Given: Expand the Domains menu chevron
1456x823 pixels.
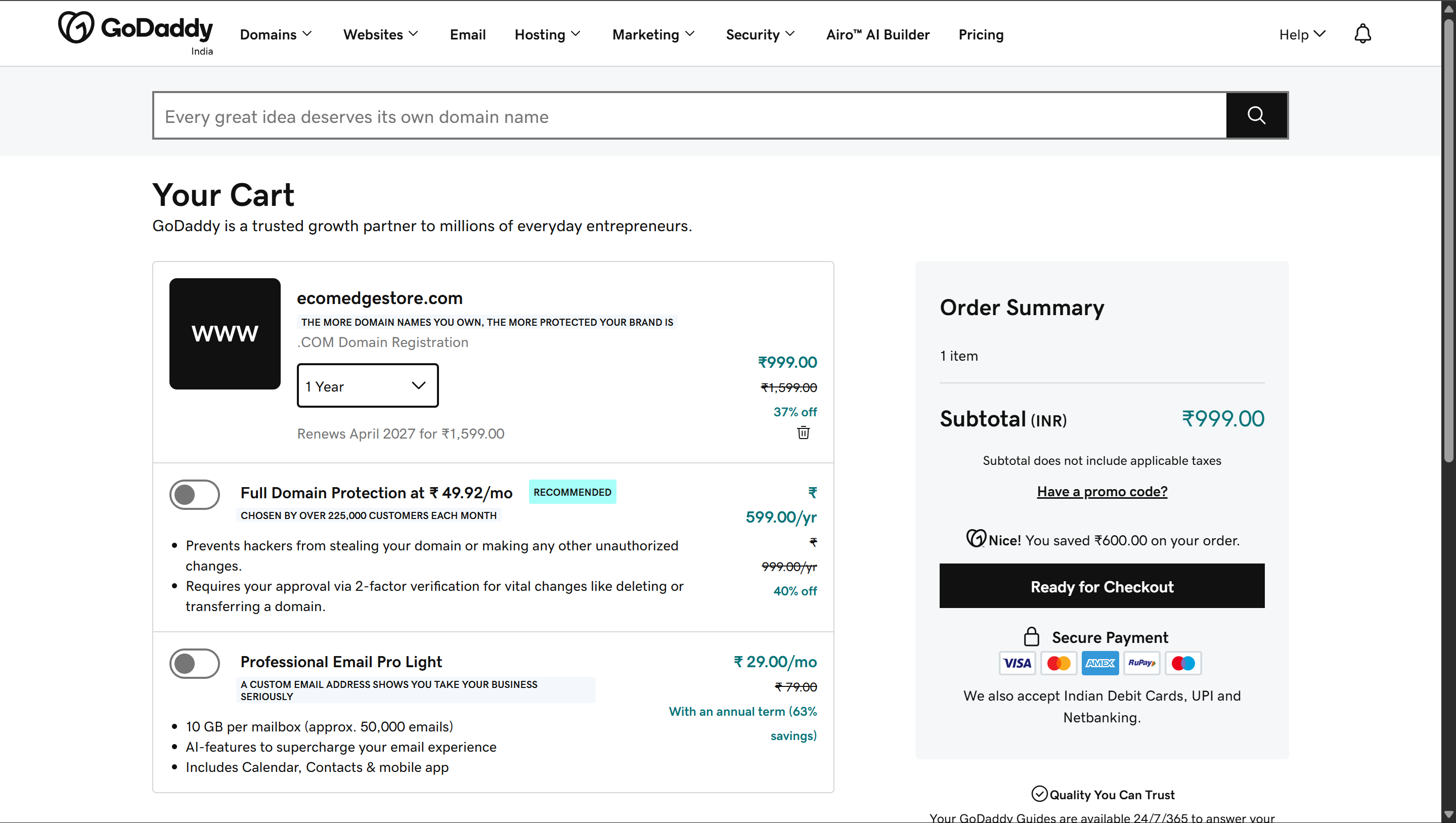Looking at the screenshot, I should (307, 34).
